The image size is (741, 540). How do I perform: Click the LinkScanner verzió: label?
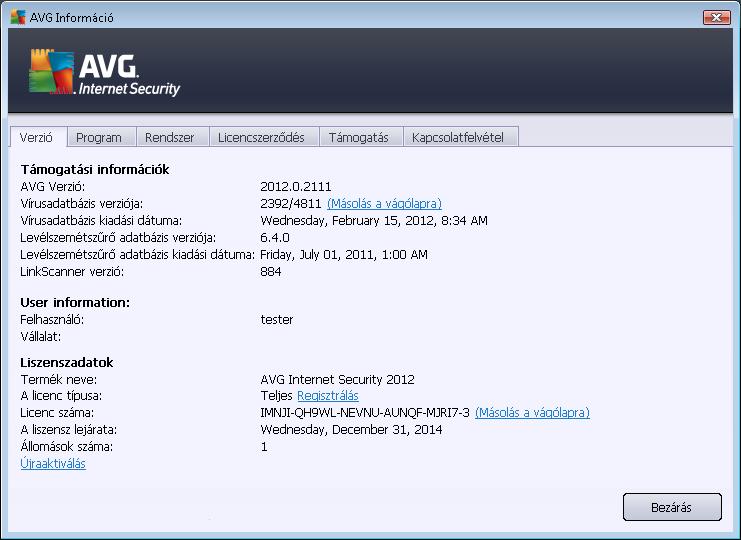[x=72, y=272]
